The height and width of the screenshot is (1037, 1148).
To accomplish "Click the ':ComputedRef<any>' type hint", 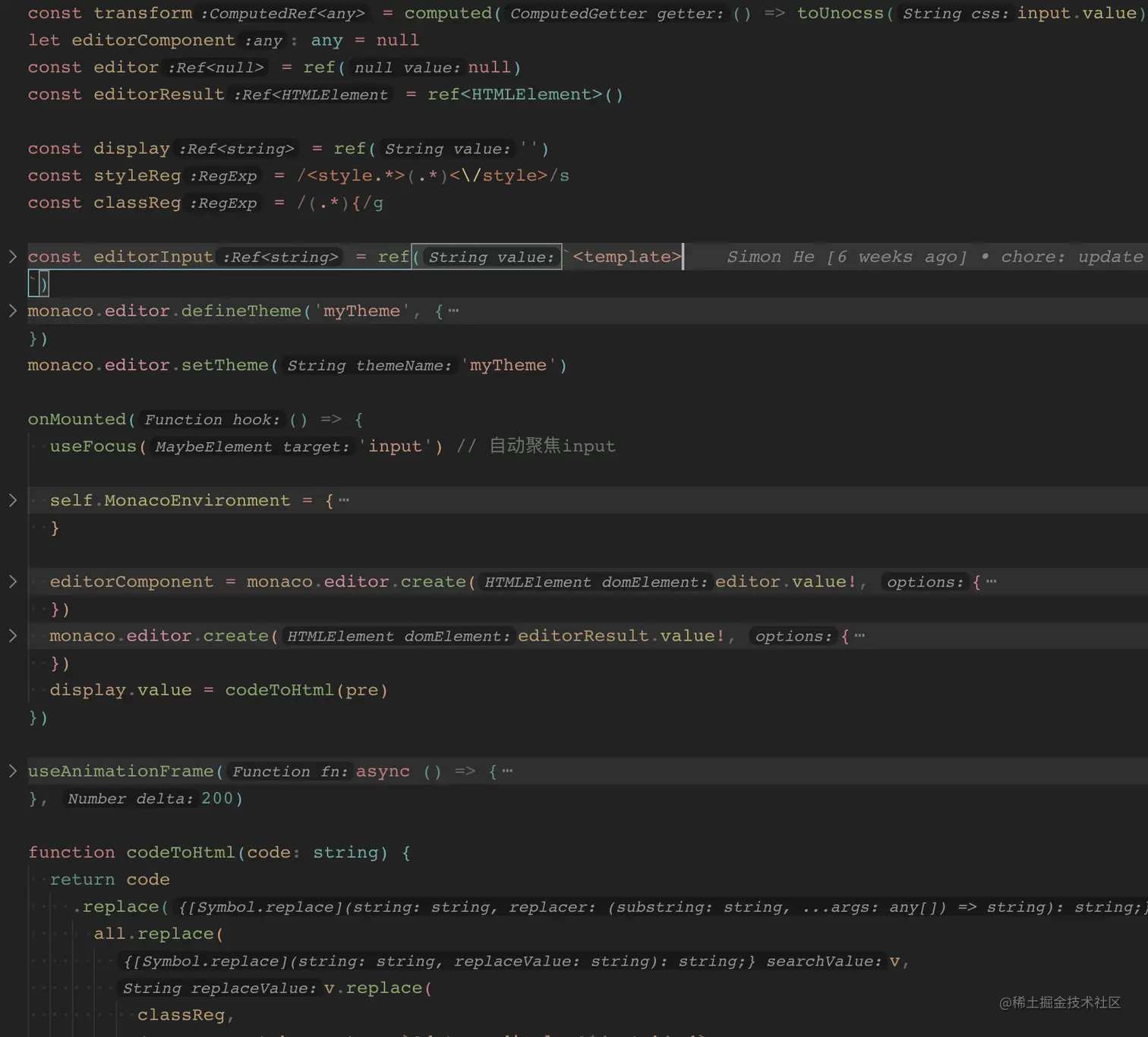I will (x=282, y=14).
